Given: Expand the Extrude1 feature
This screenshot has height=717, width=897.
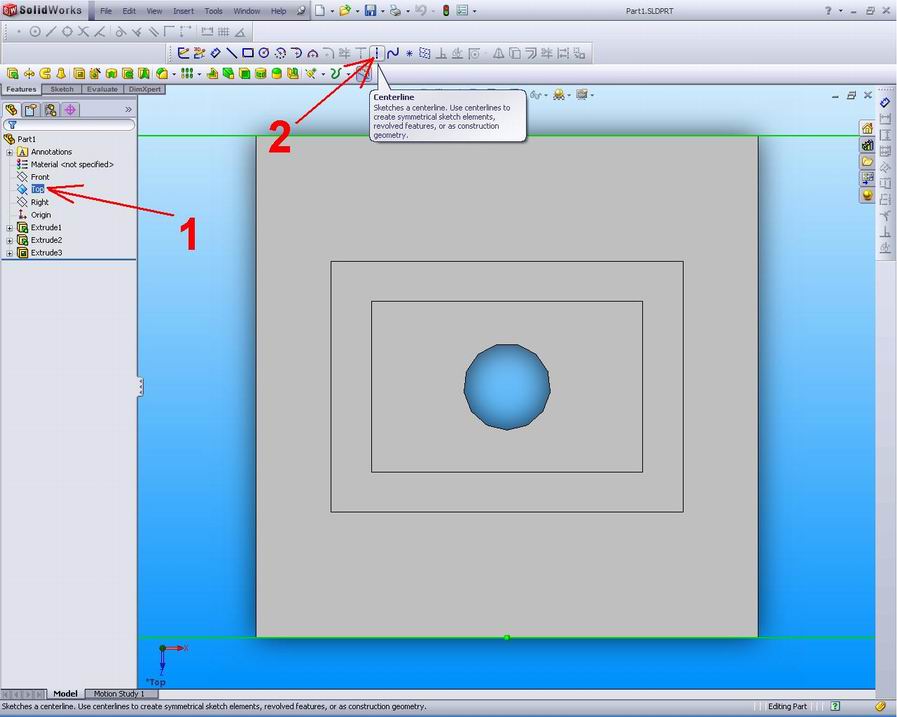Looking at the screenshot, I should (x=9, y=227).
